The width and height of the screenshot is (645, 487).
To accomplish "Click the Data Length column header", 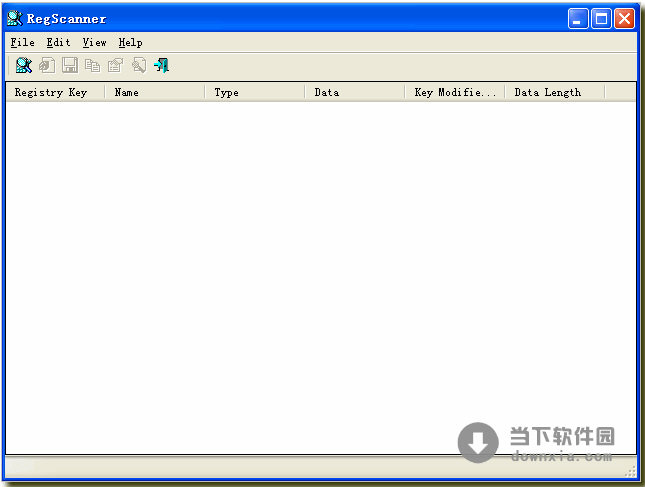I will [x=554, y=92].
